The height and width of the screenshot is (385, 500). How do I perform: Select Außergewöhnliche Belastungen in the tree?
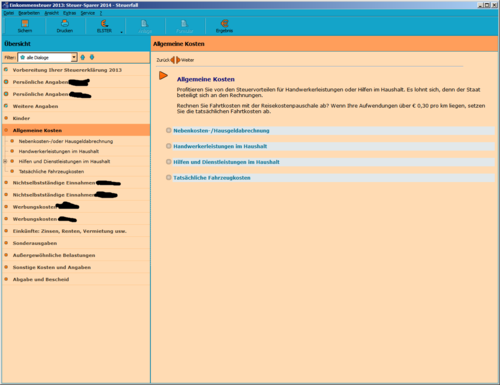coord(54,255)
